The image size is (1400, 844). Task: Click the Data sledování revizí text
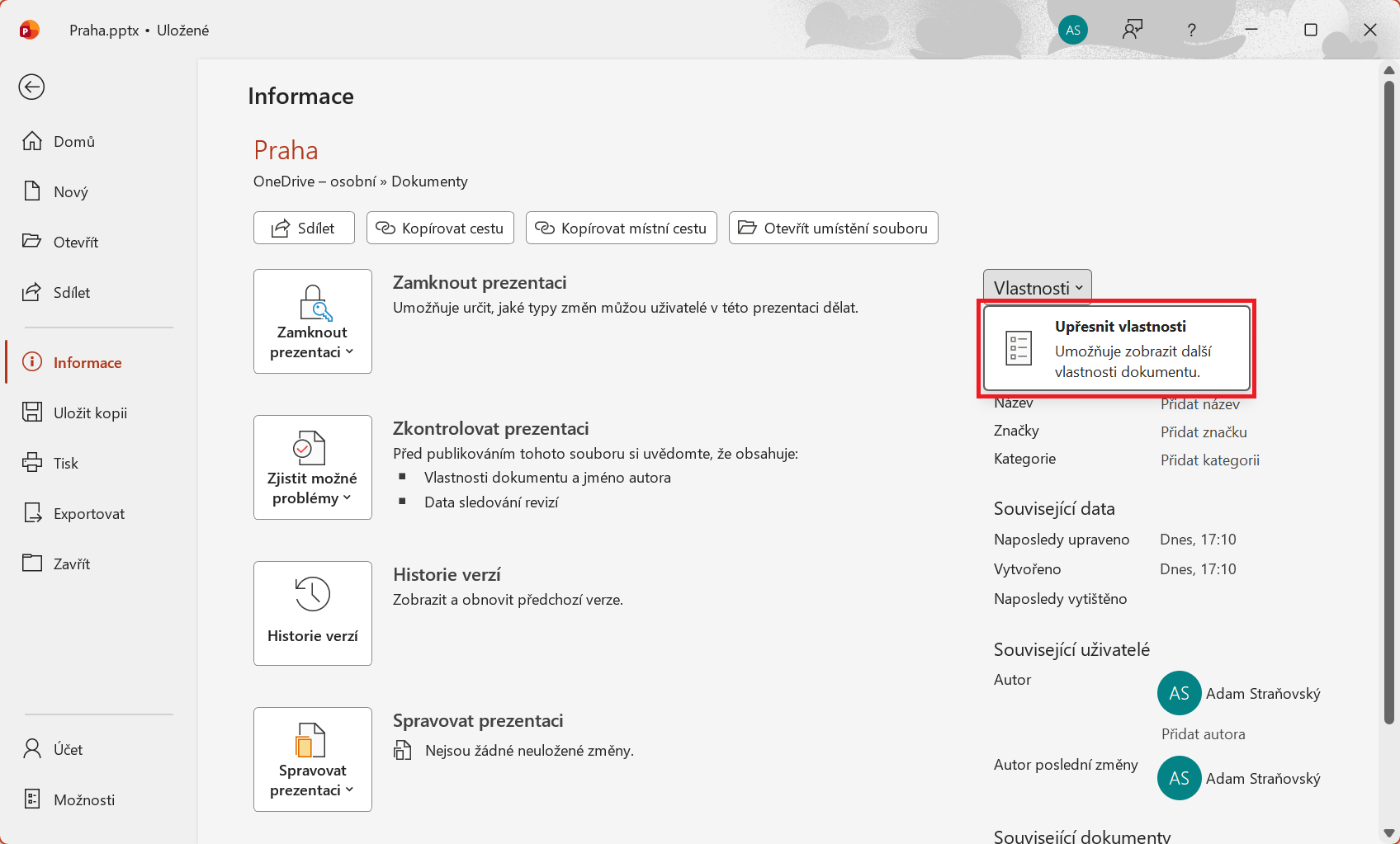click(491, 502)
